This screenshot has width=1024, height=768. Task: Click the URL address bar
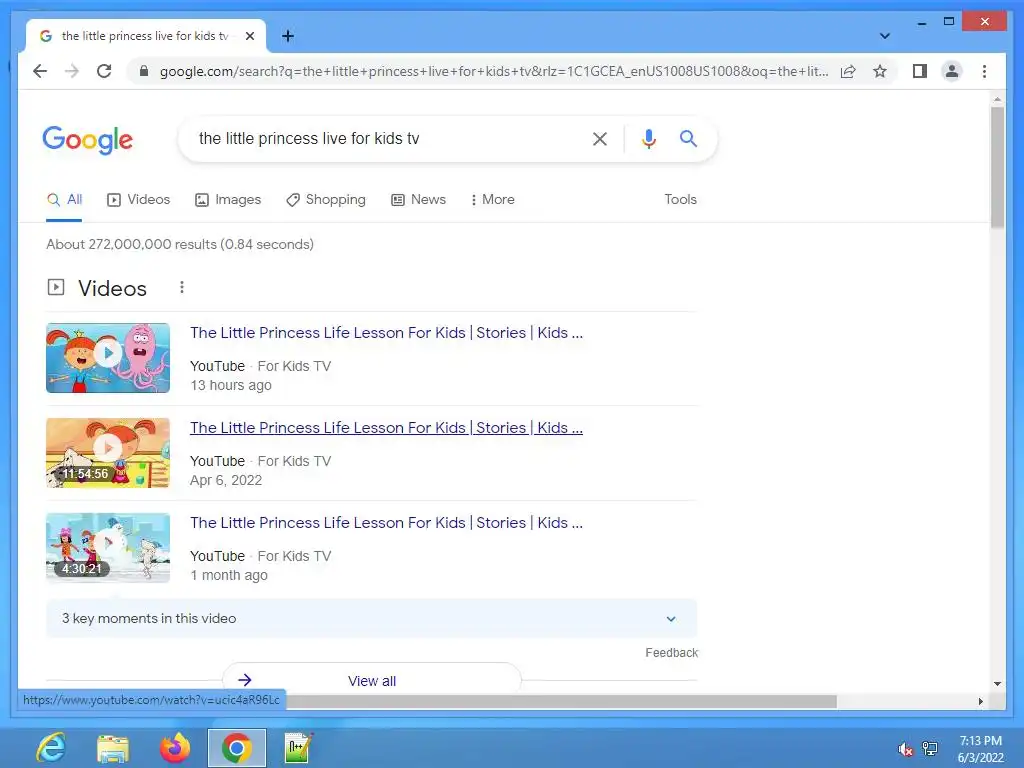click(493, 71)
